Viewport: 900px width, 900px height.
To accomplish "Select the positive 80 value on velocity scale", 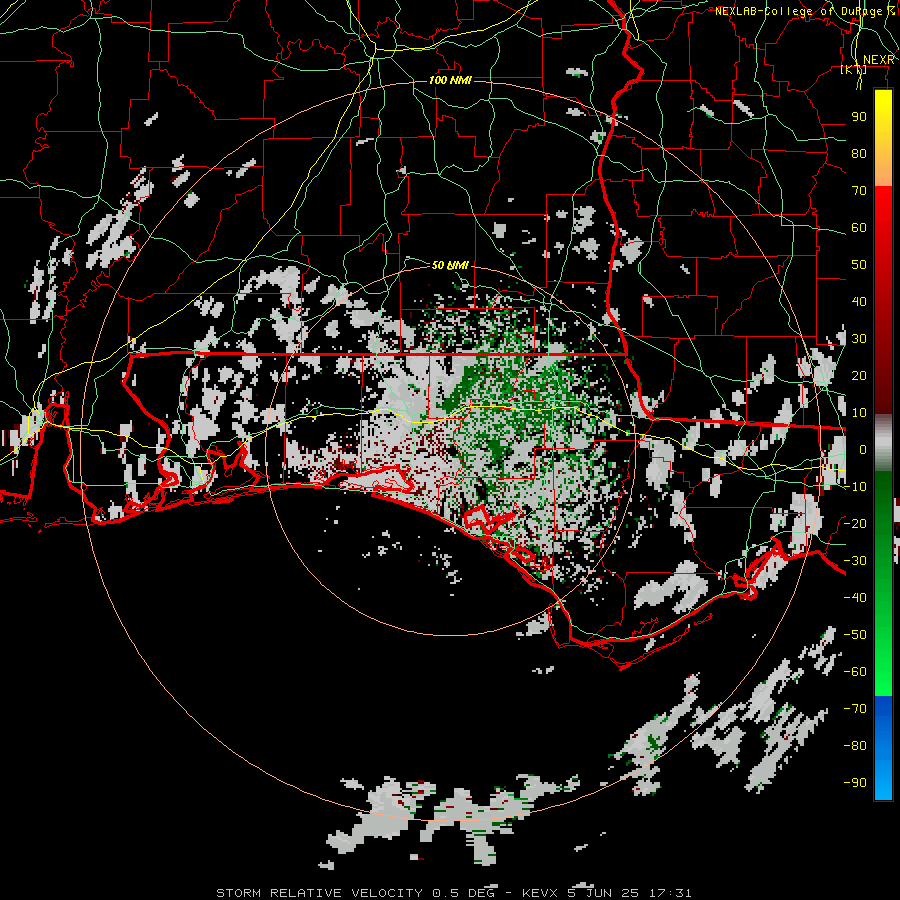I will point(859,154).
